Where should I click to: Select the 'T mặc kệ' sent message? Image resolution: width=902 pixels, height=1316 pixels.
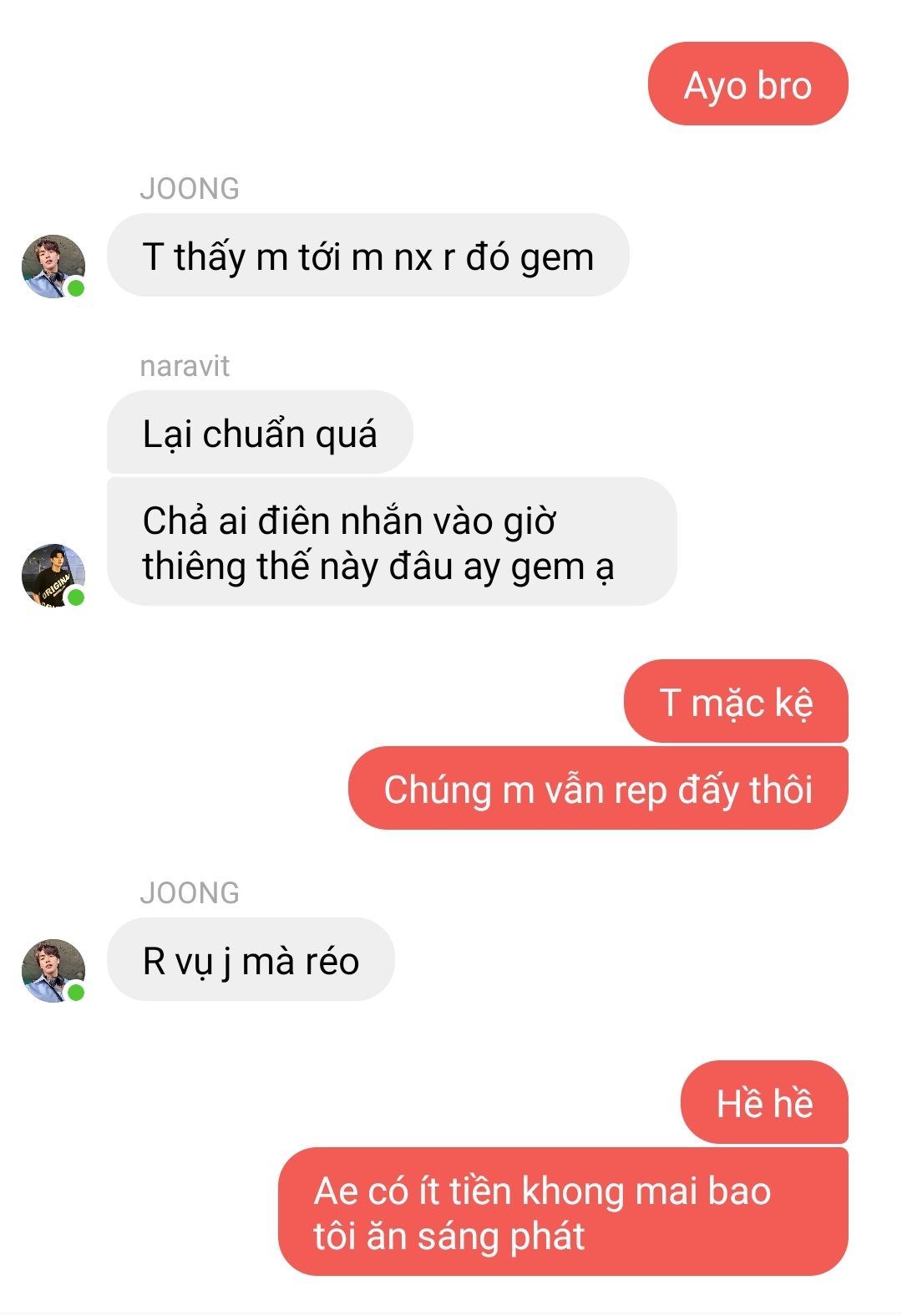tap(736, 702)
